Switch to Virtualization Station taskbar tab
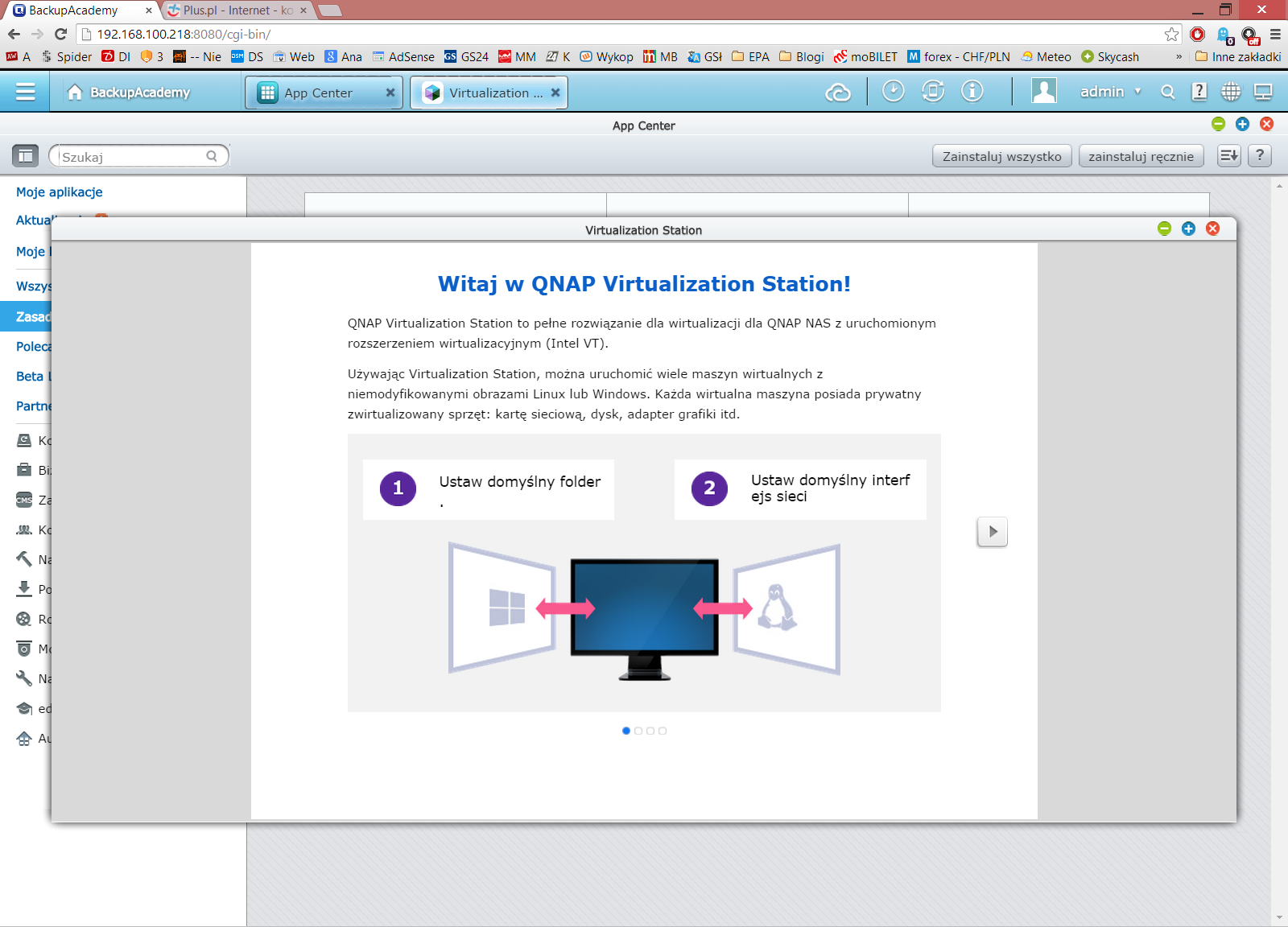The width and height of the screenshot is (1288, 927). coord(489,93)
